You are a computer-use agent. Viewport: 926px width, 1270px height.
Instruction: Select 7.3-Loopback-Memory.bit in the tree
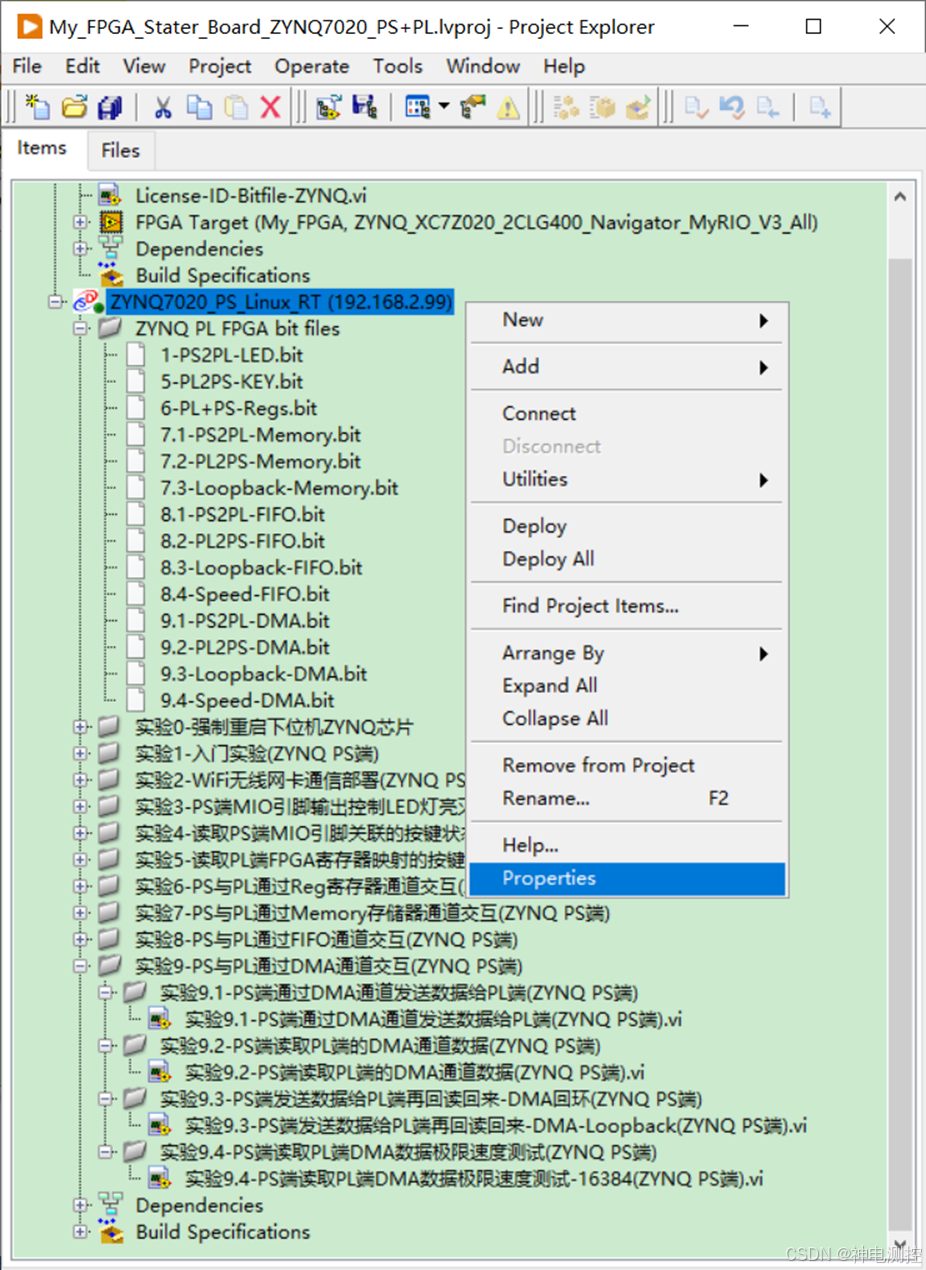pyautogui.click(x=279, y=488)
